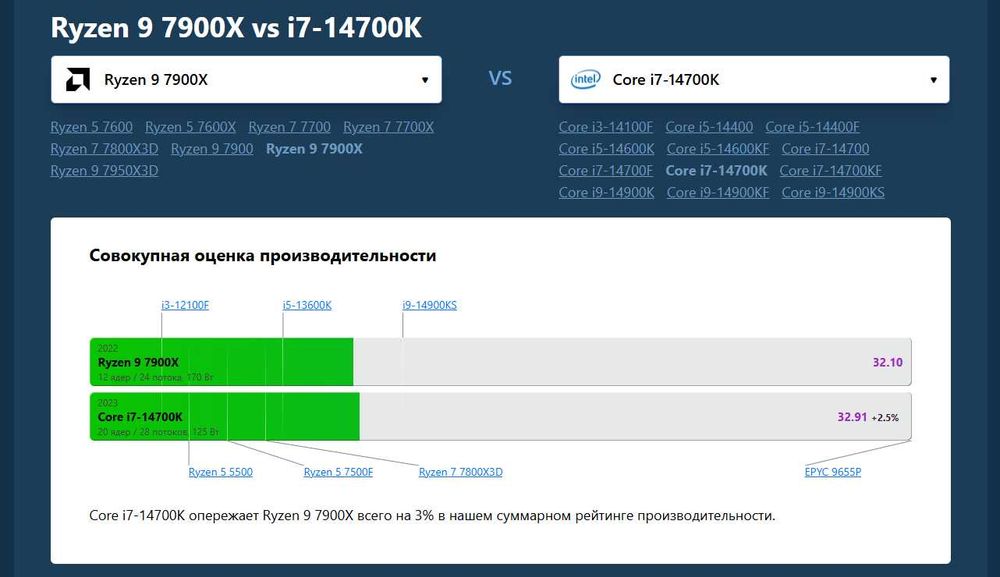This screenshot has height=577, width=1000.
Task: Click the summary sentence below the chart
Action: [432, 515]
